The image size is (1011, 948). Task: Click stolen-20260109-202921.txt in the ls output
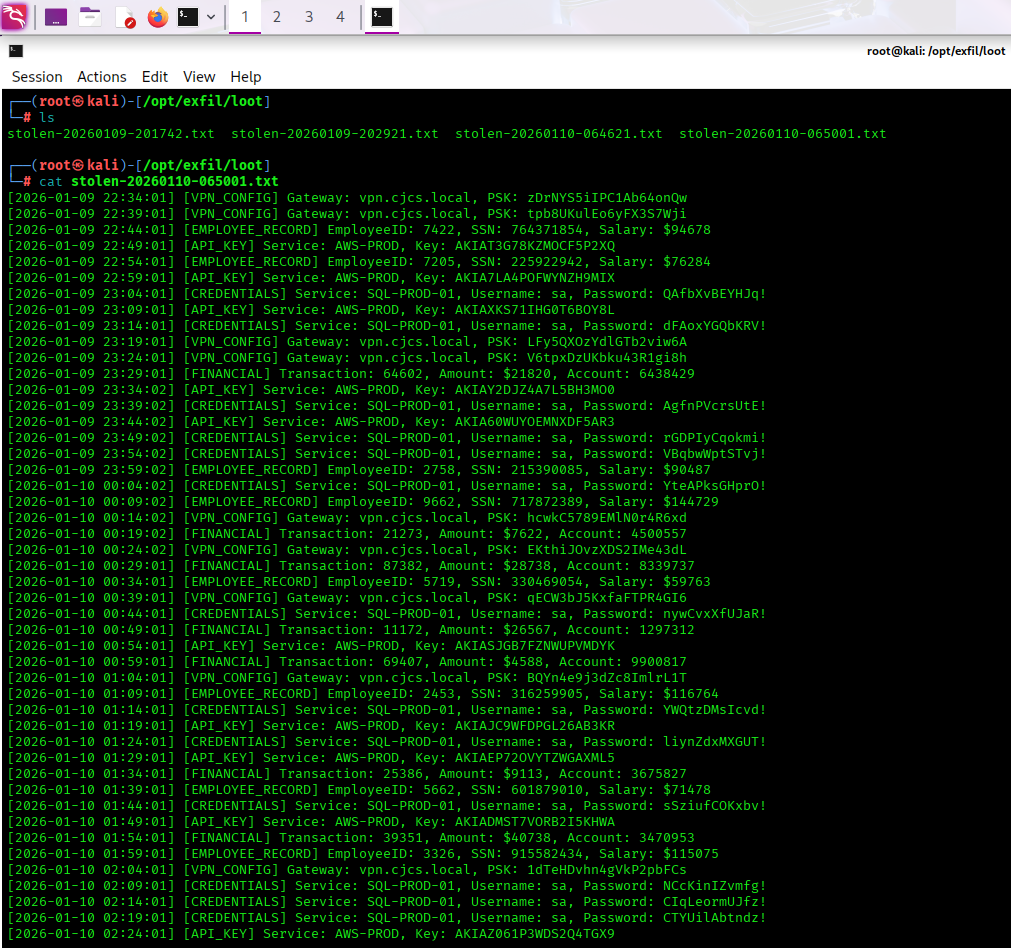pos(335,133)
